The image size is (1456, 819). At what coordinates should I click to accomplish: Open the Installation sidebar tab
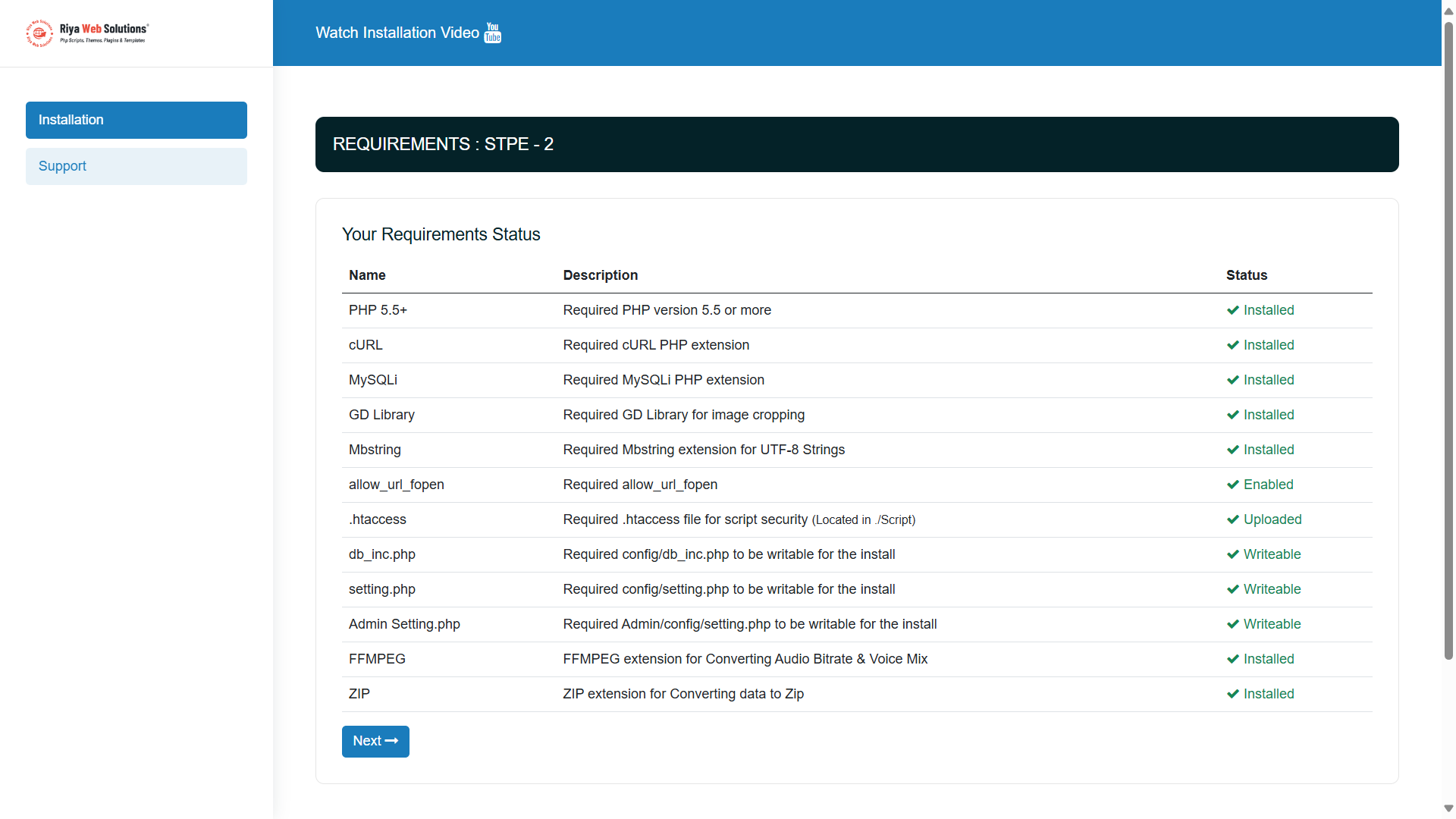[x=136, y=120]
